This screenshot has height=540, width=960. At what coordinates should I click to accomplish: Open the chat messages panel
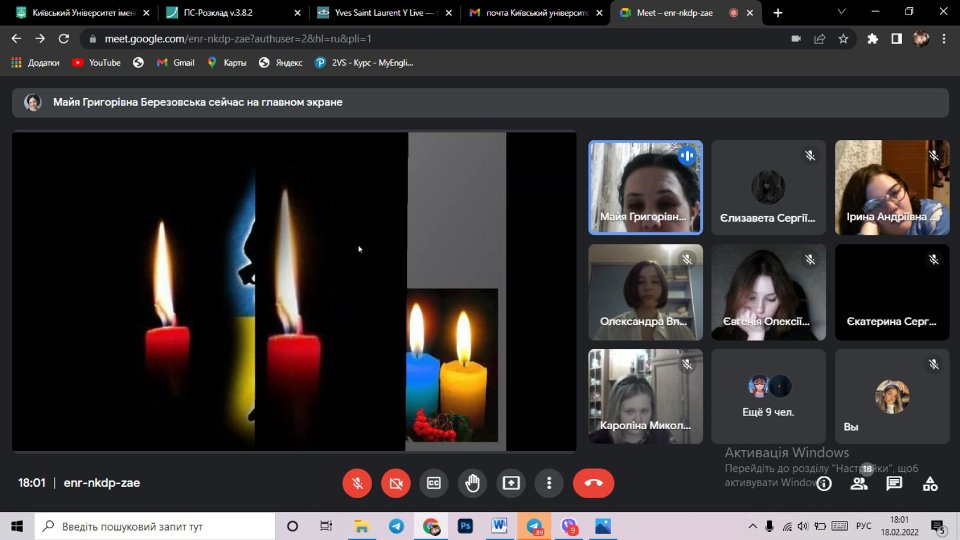pos(894,484)
